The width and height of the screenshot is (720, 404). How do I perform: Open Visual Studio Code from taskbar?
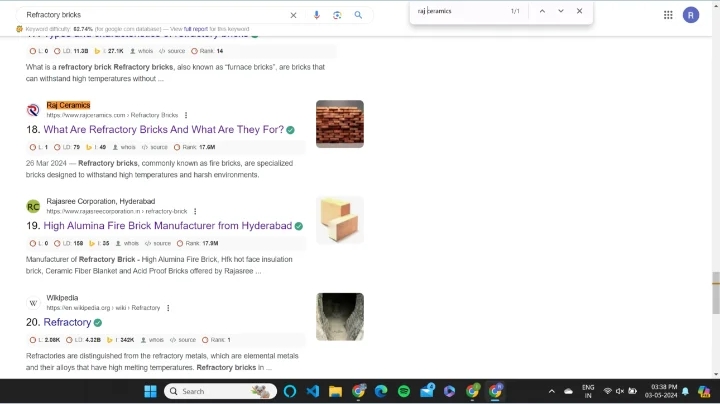pos(313,392)
